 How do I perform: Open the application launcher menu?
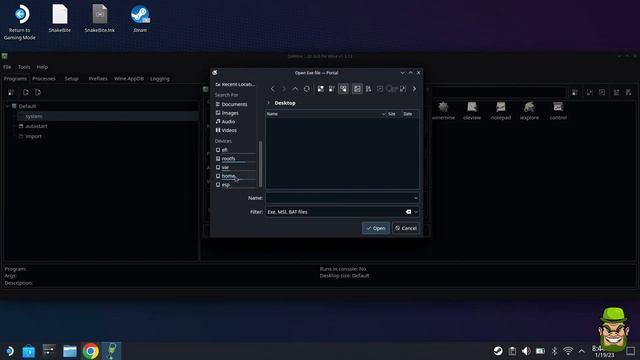(x=9, y=351)
